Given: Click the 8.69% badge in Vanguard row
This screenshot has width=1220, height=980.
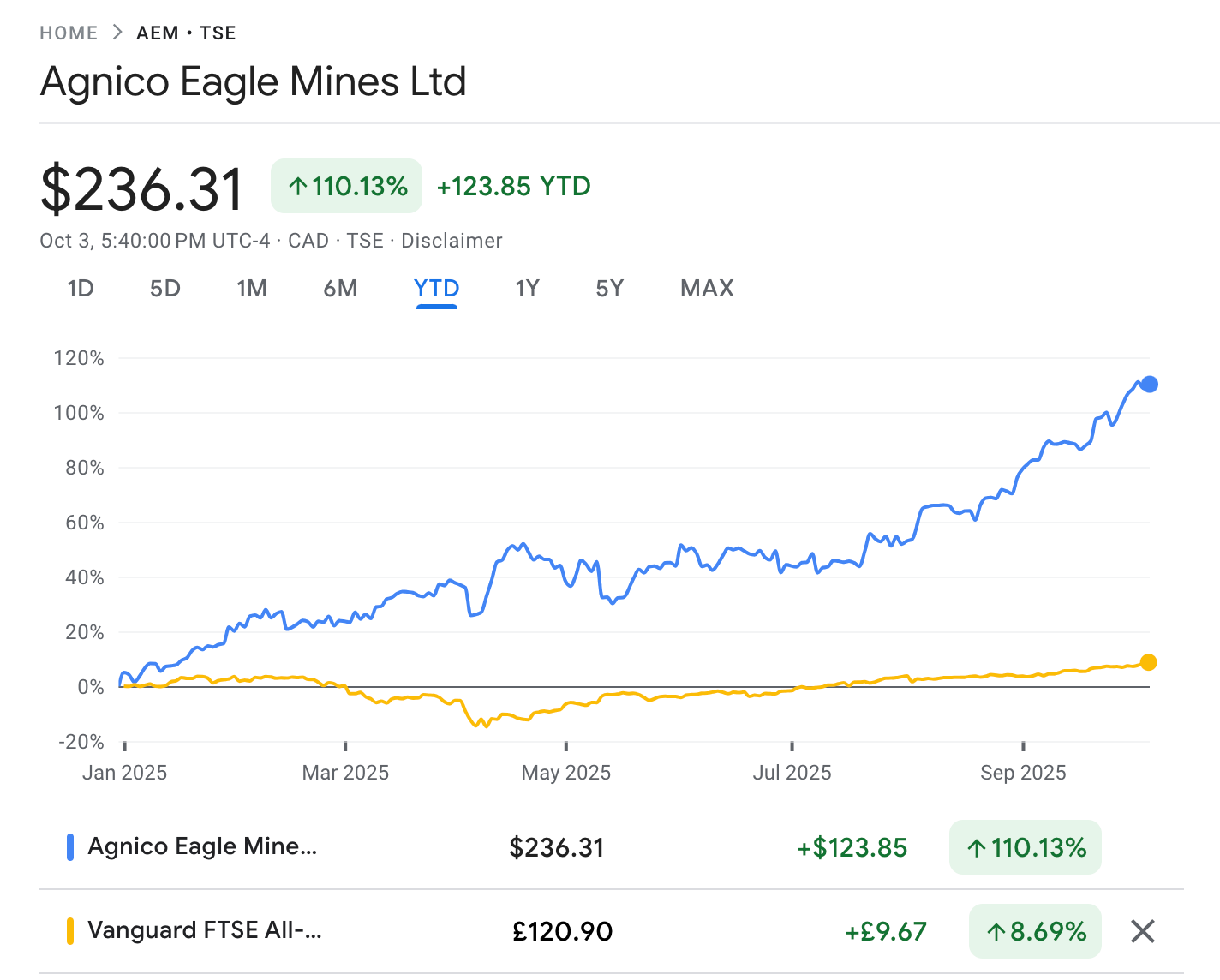Looking at the screenshot, I should (x=1035, y=931).
